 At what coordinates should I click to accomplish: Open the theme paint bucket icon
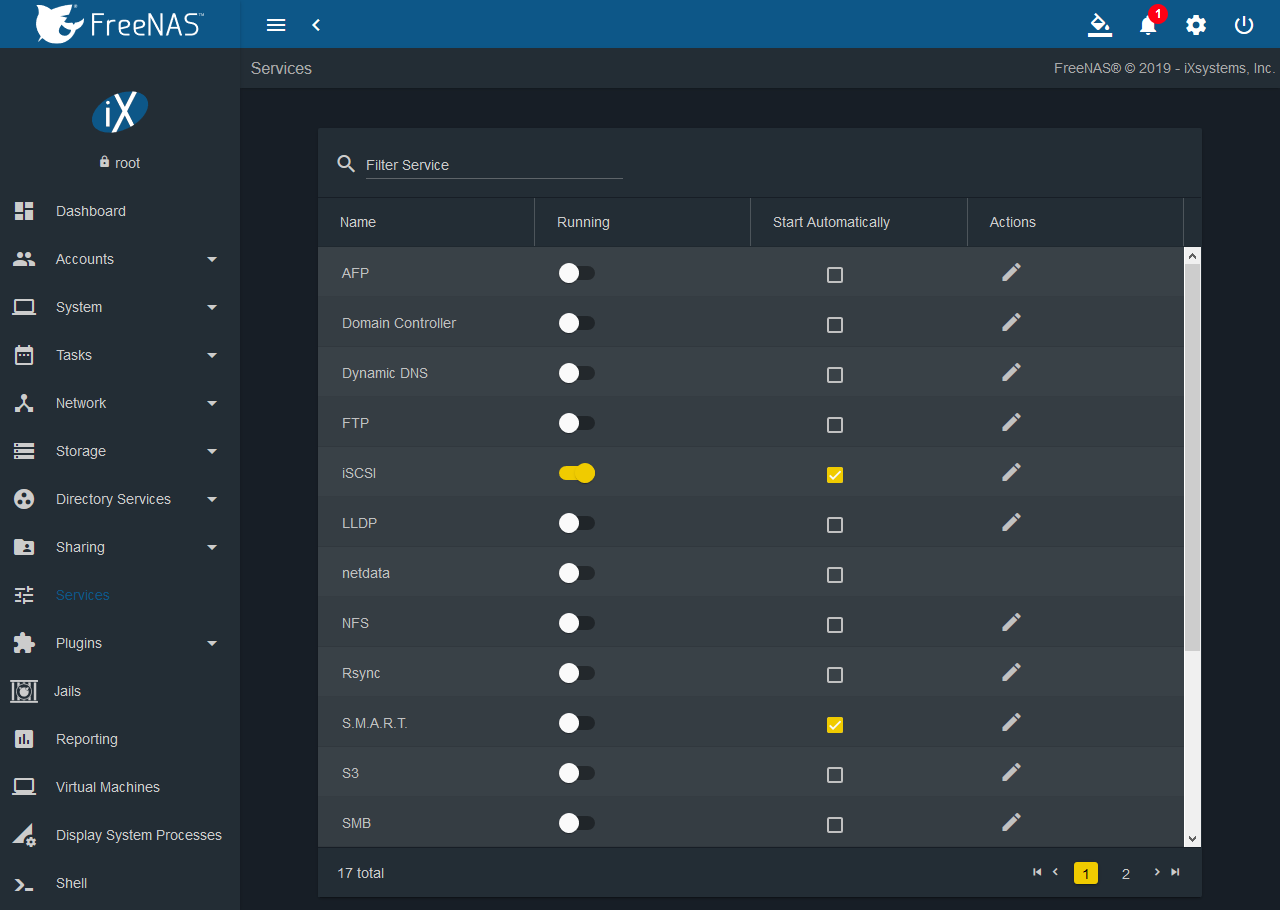click(1100, 25)
